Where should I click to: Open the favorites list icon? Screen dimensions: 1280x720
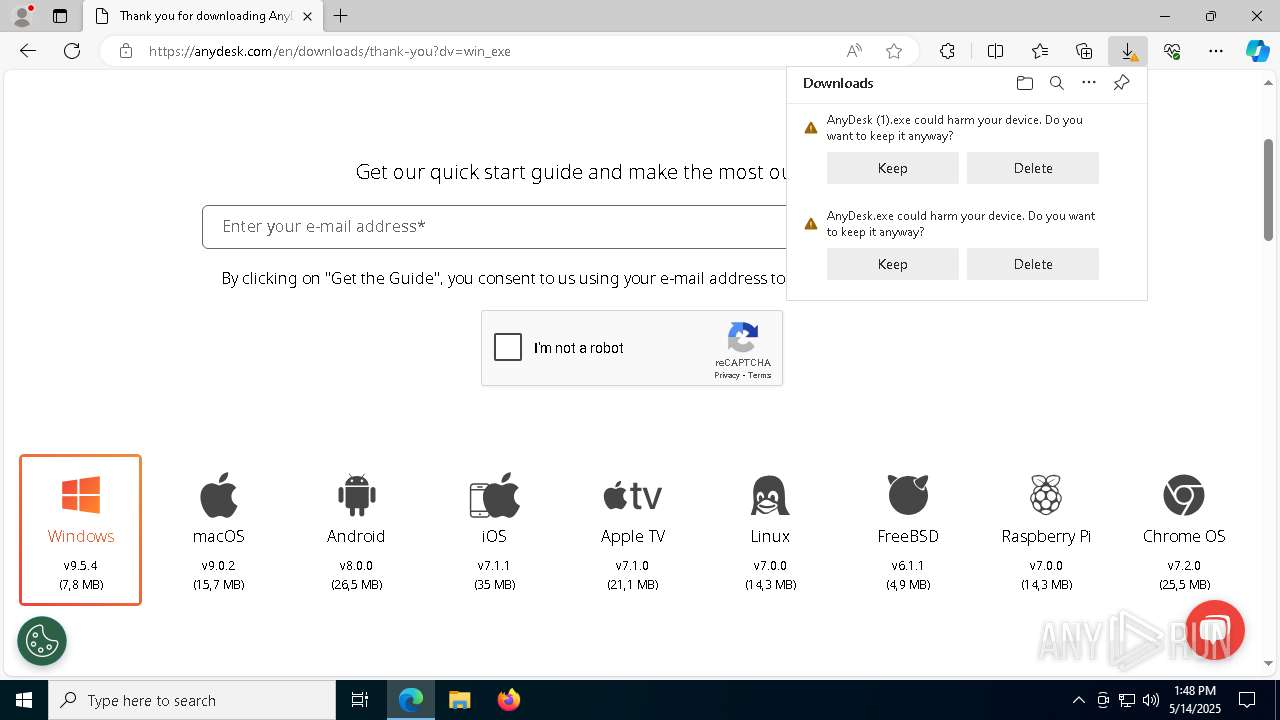click(x=1040, y=51)
